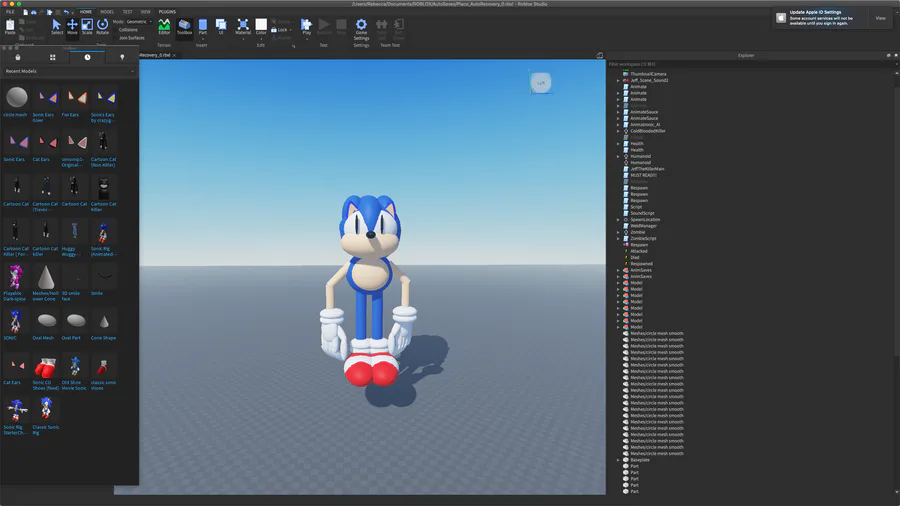Open the TEST ribbon tab
This screenshot has height=506, width=900.
[127, 11]
